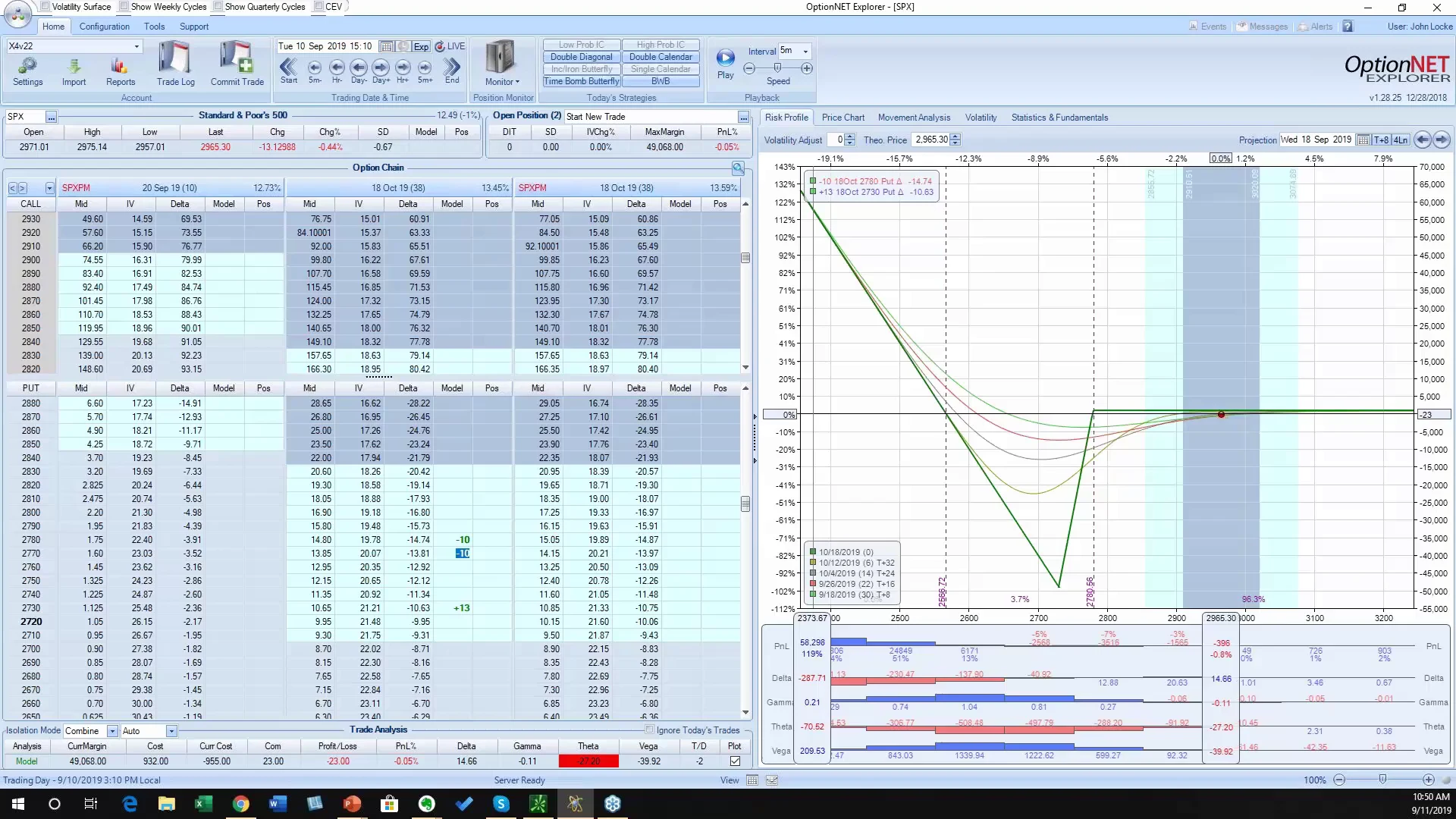Open the Statistics & Fundamentals tab
This screenshot has width=1456, height=819.
coord(1059,118)
